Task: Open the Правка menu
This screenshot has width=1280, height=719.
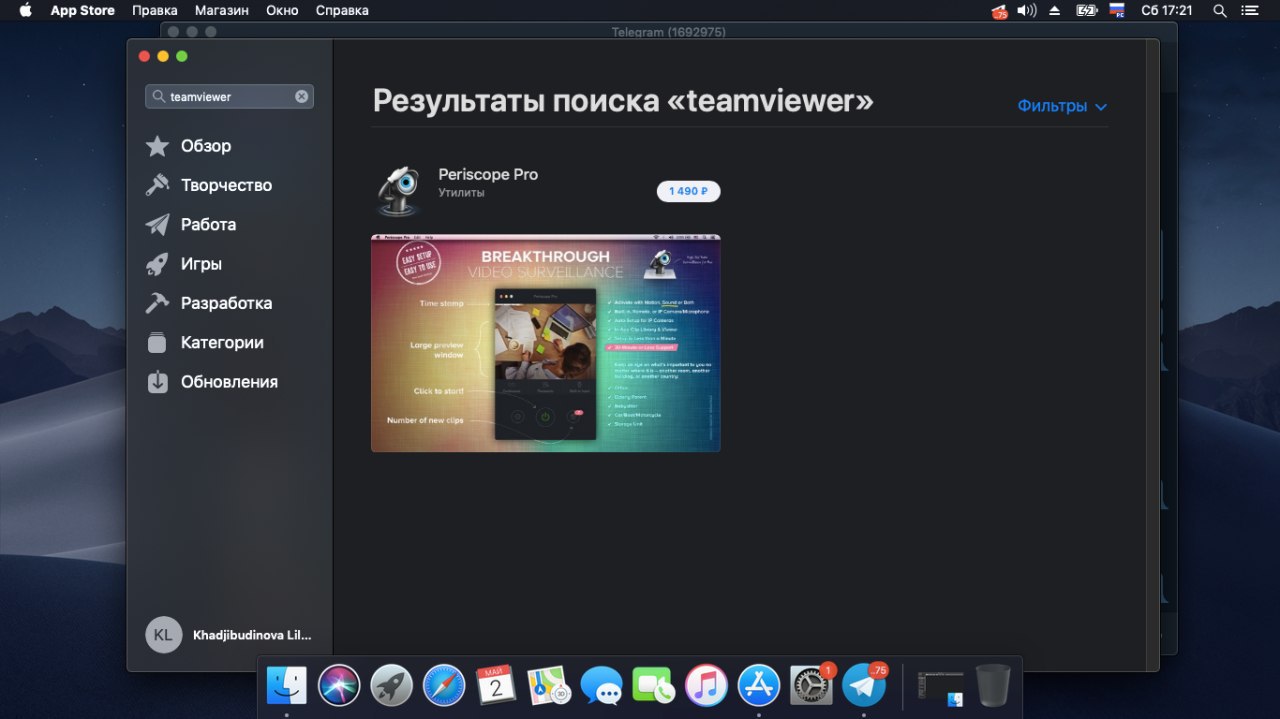Action: (x=155, y=10)
